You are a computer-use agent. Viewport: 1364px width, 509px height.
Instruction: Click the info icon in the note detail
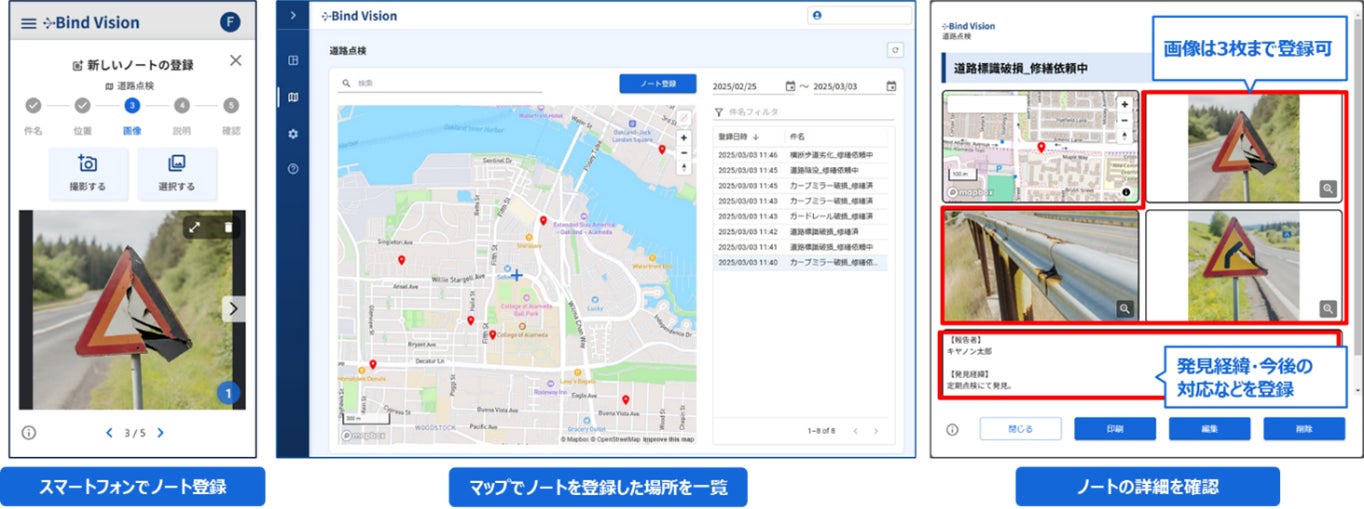coord(951,429)
